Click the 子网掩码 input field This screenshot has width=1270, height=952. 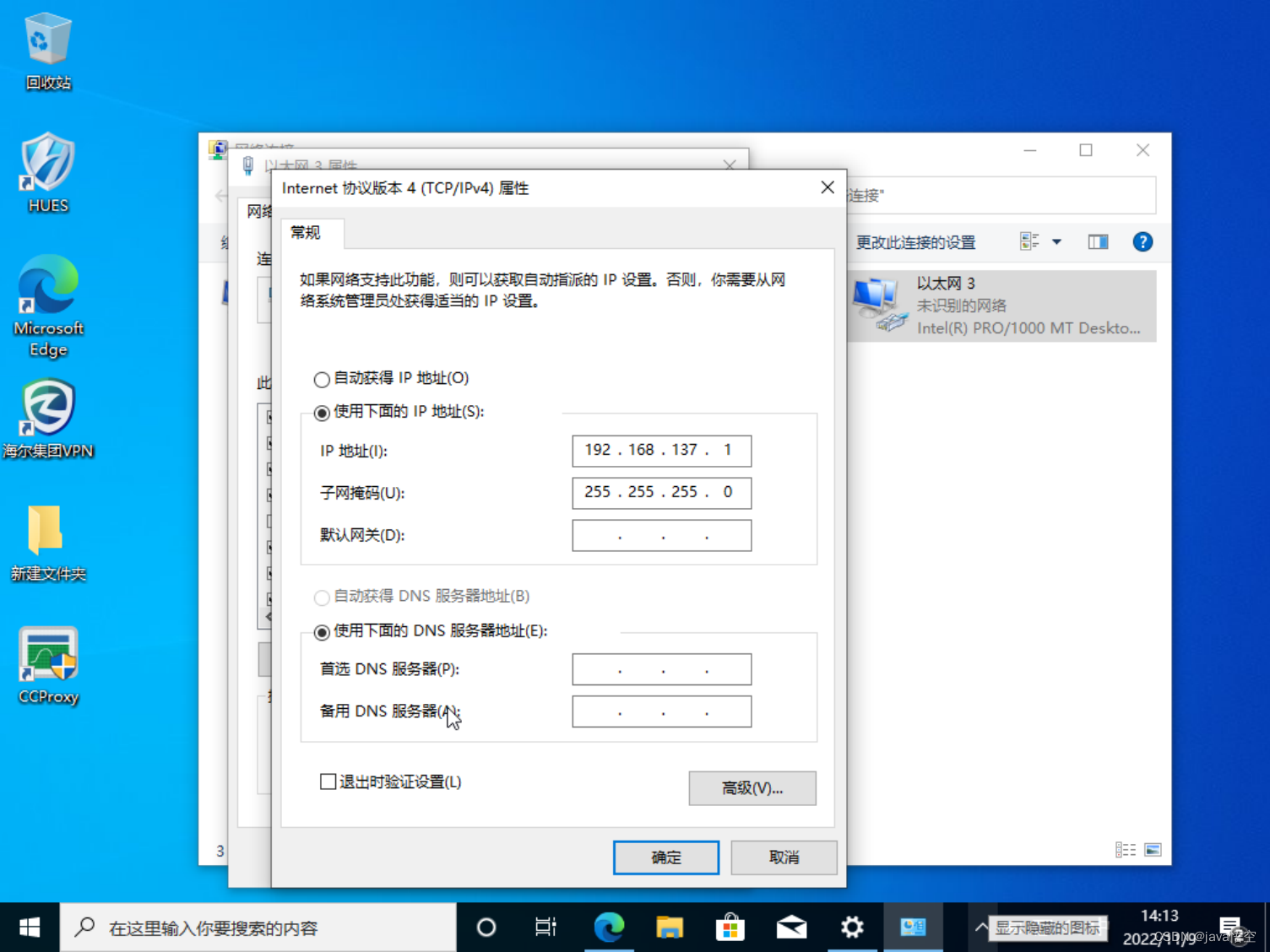[x=662, y=493]
